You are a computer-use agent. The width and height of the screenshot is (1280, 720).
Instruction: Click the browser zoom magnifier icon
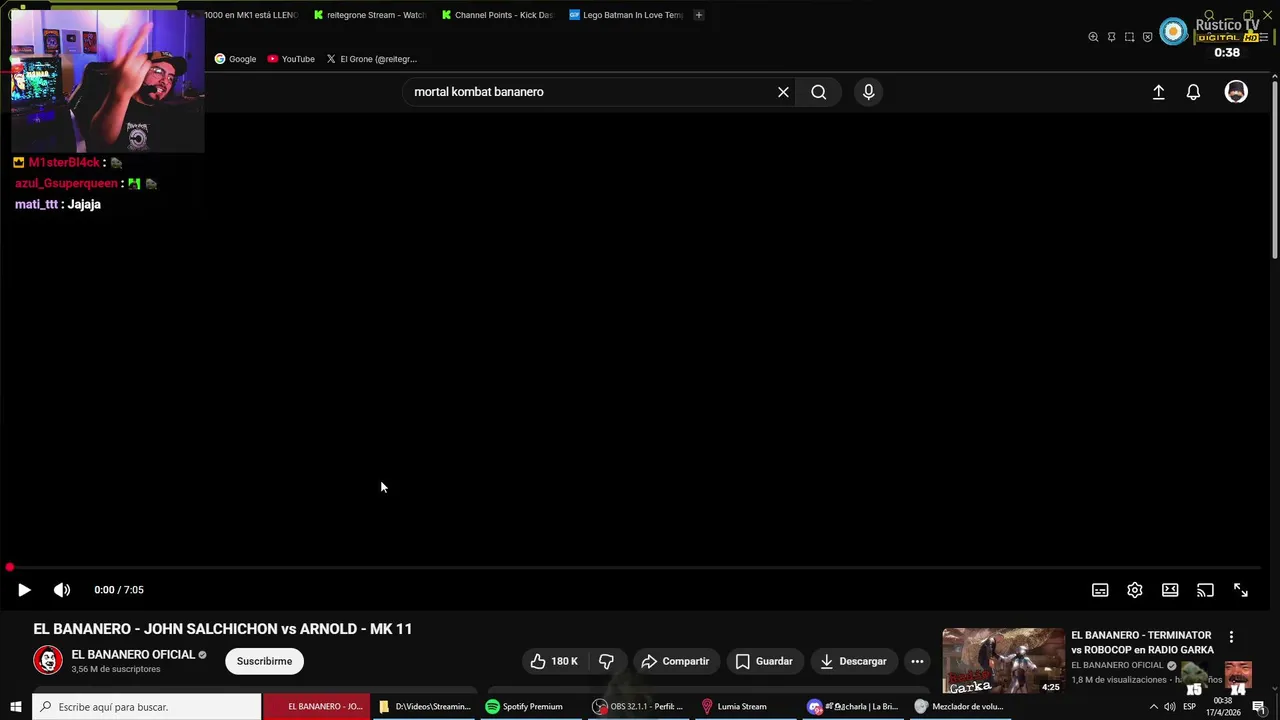pos(1093,37)
